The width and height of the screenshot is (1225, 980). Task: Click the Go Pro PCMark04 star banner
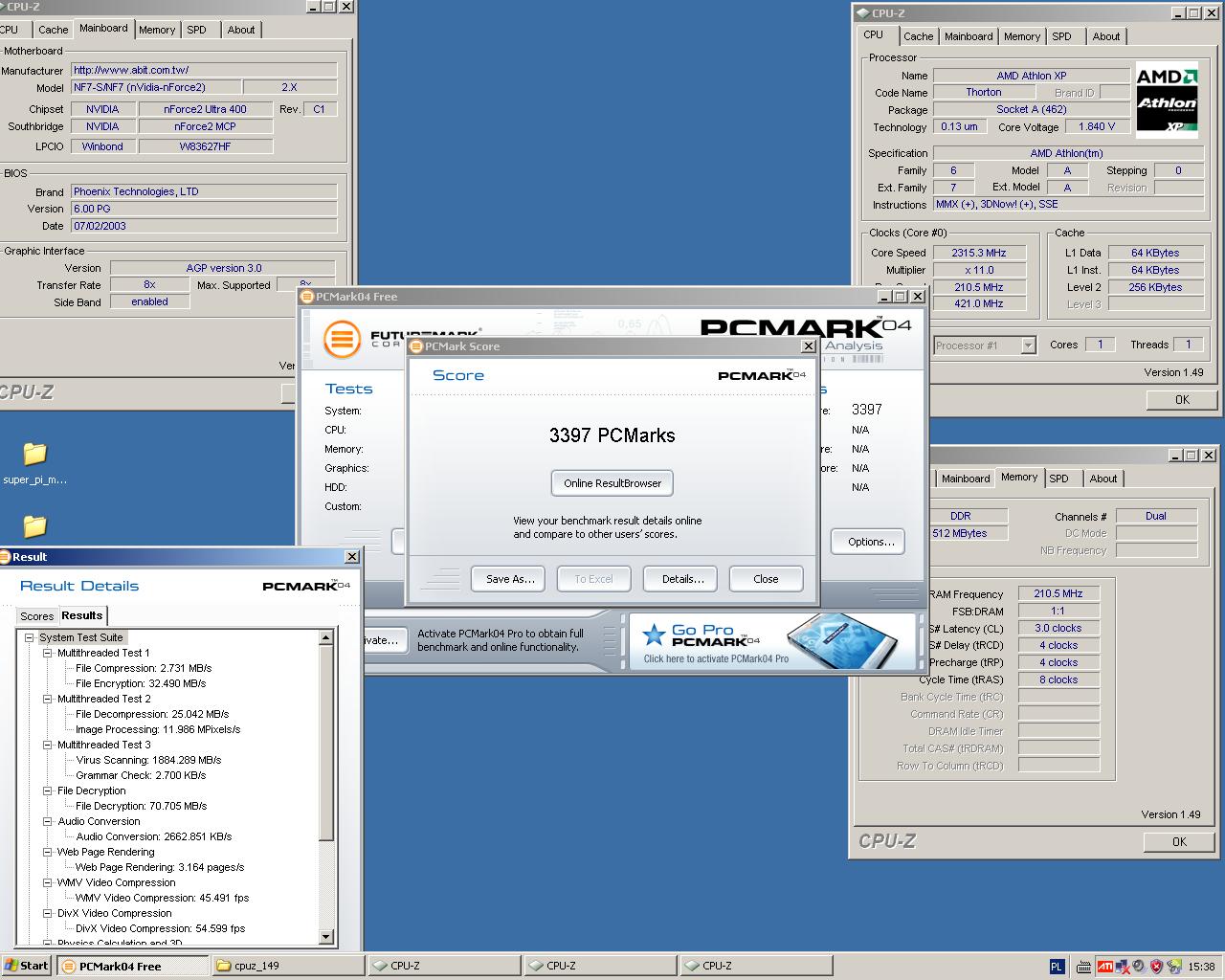click(x=771, y=641)
